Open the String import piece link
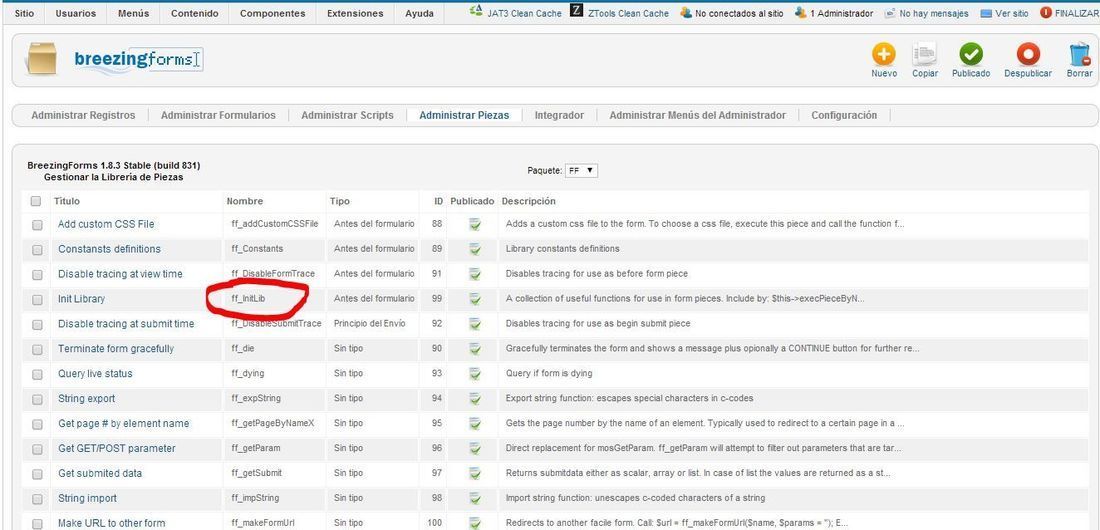Screen dimensions: 1100x530 click(88, 498)
